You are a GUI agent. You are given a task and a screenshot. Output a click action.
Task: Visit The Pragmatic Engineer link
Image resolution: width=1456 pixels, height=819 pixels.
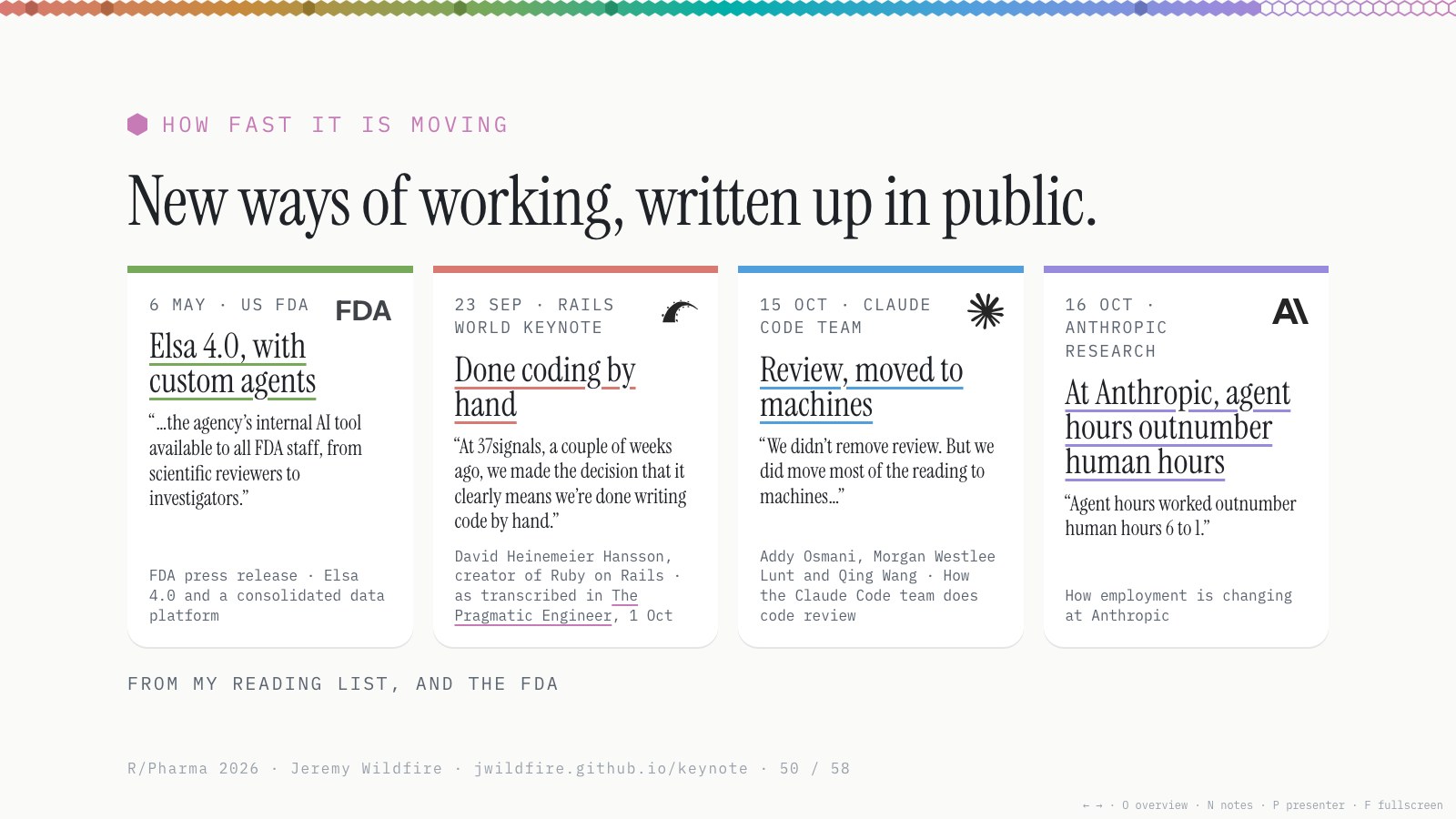click(x=546, y=606)
